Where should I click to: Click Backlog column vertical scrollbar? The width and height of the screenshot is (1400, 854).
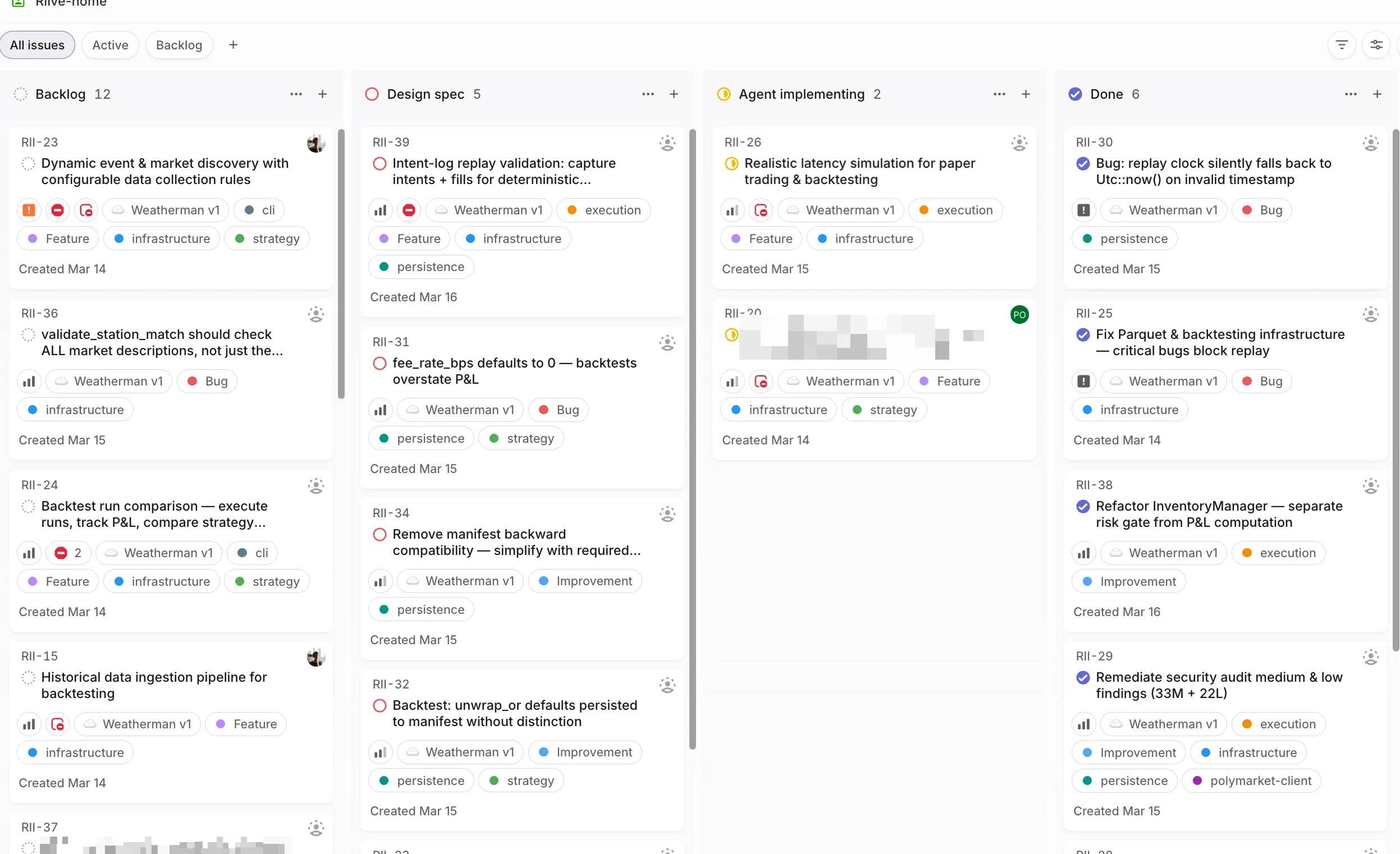pyautogui.click(x=341, y=264)
